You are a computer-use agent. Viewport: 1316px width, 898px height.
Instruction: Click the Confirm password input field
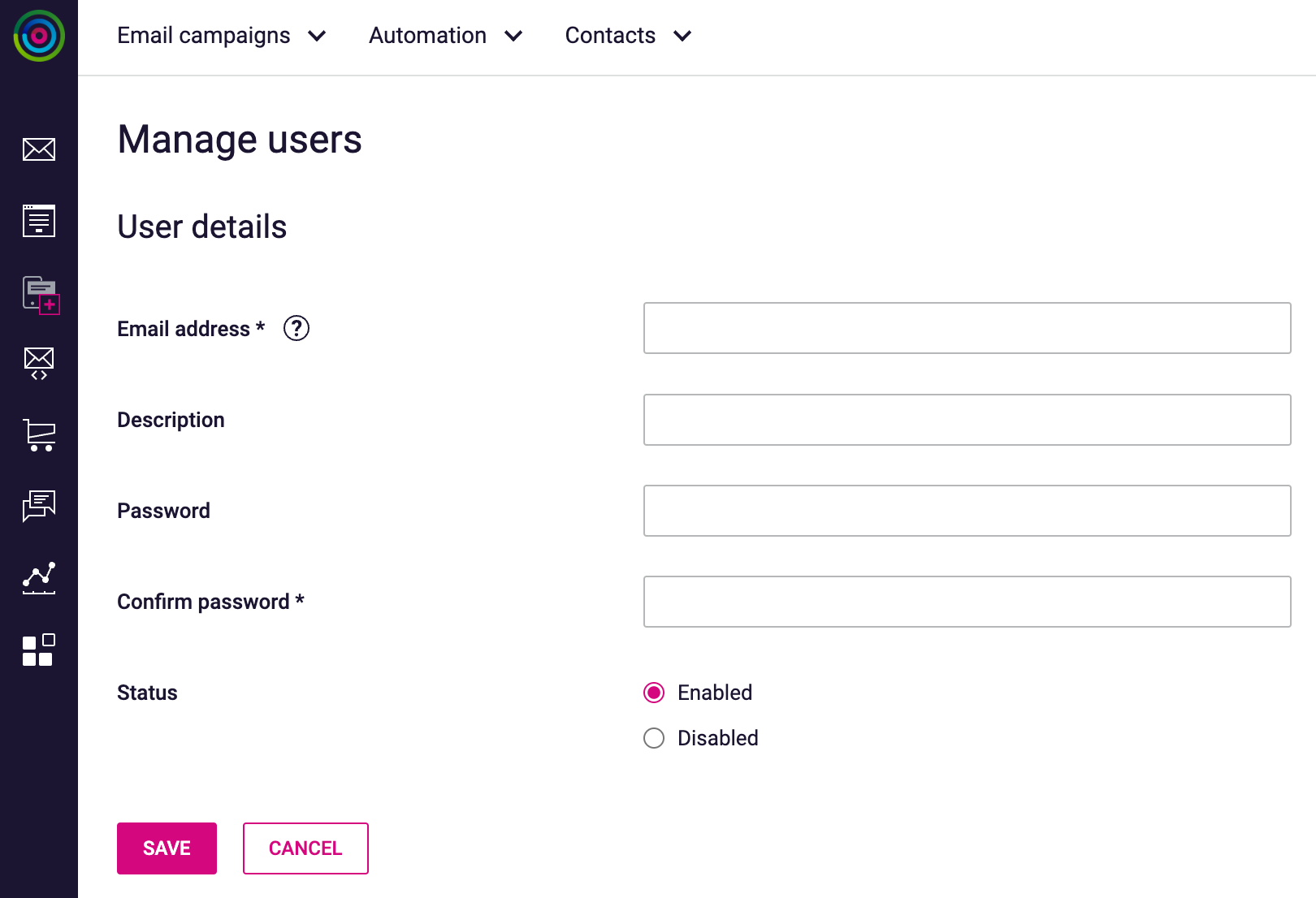click(x=967, y=602)
